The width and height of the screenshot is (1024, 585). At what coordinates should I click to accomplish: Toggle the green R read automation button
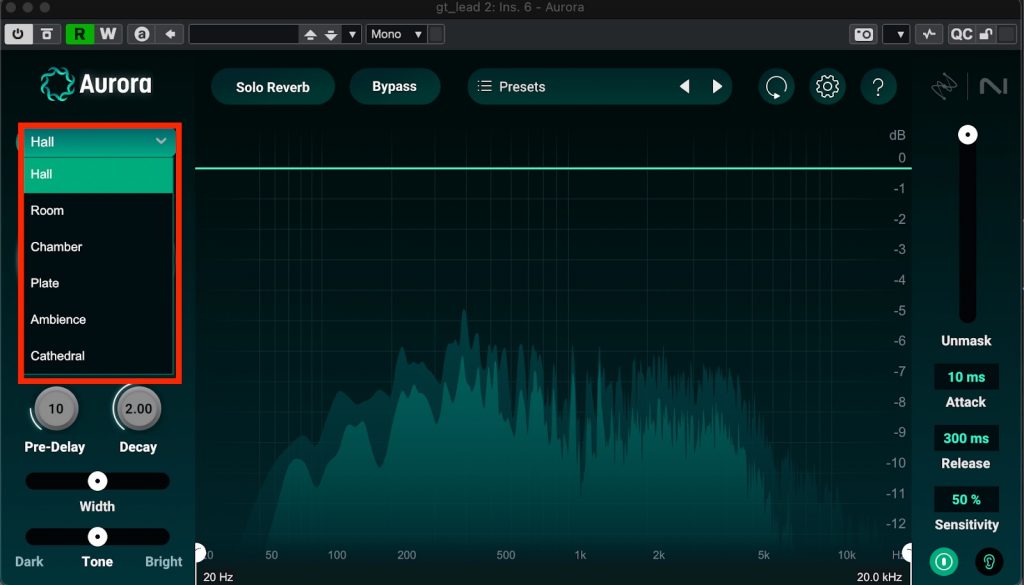tap(79, 34)
